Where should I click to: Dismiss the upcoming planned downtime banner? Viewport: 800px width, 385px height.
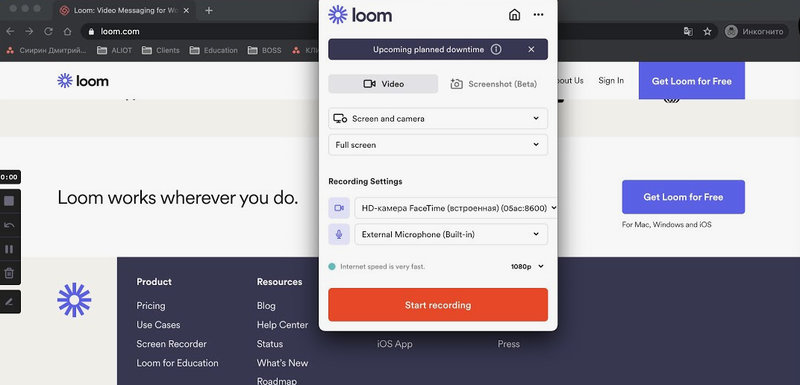coord(531,49)
